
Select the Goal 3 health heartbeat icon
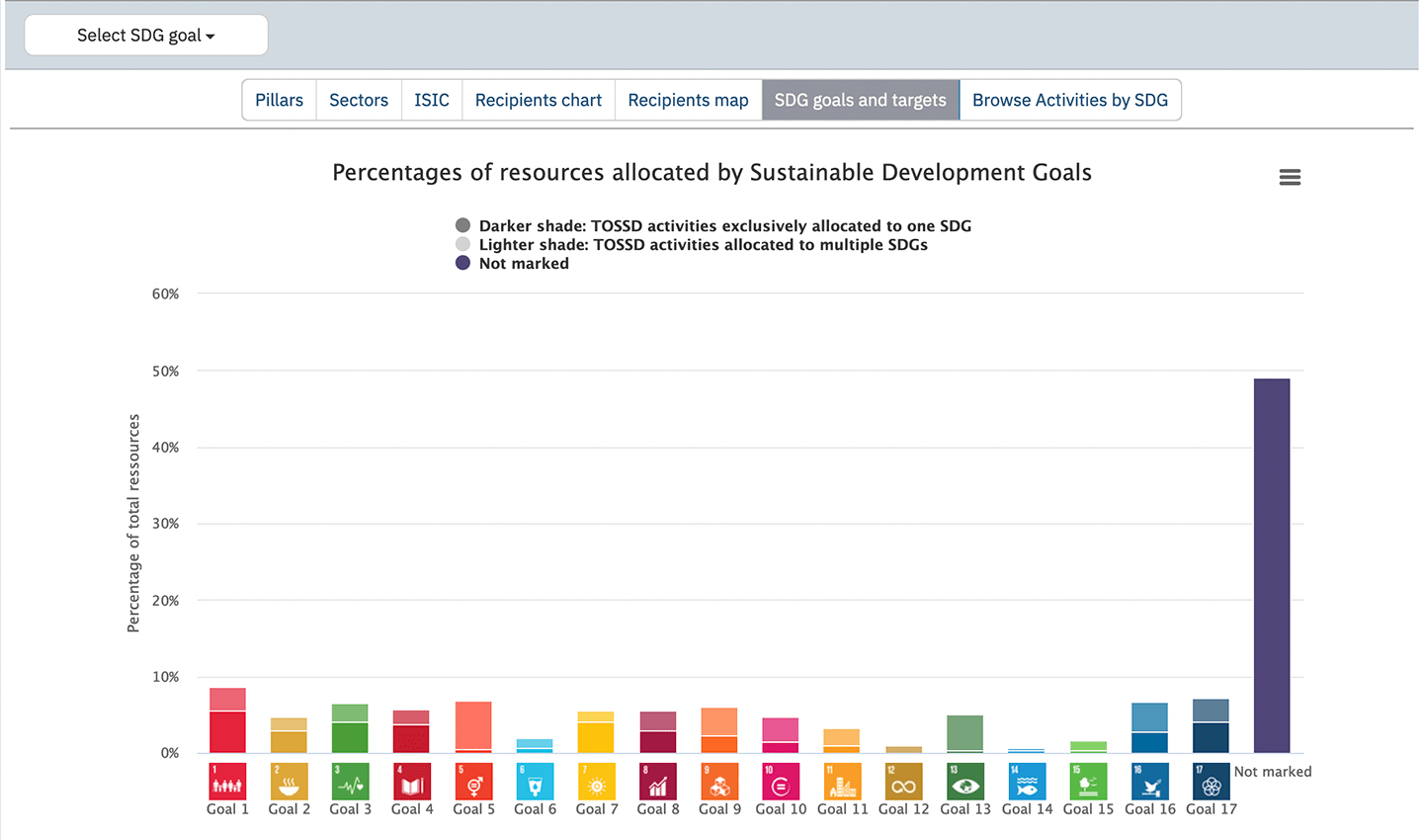[x=351, y=781]
